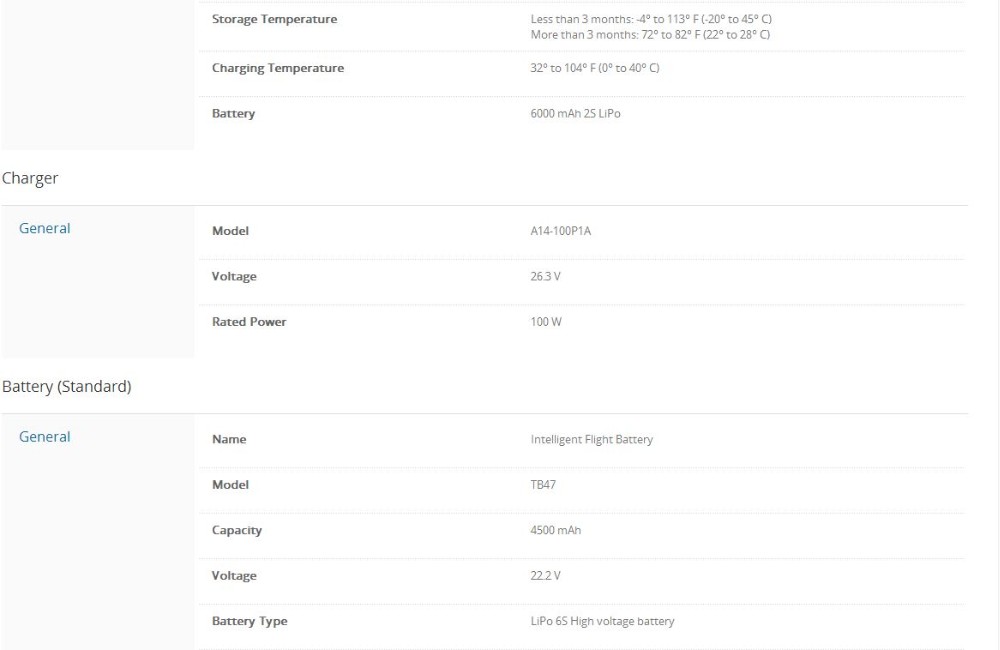
Task: Click the Charger section heading
Action: point(30,178)
